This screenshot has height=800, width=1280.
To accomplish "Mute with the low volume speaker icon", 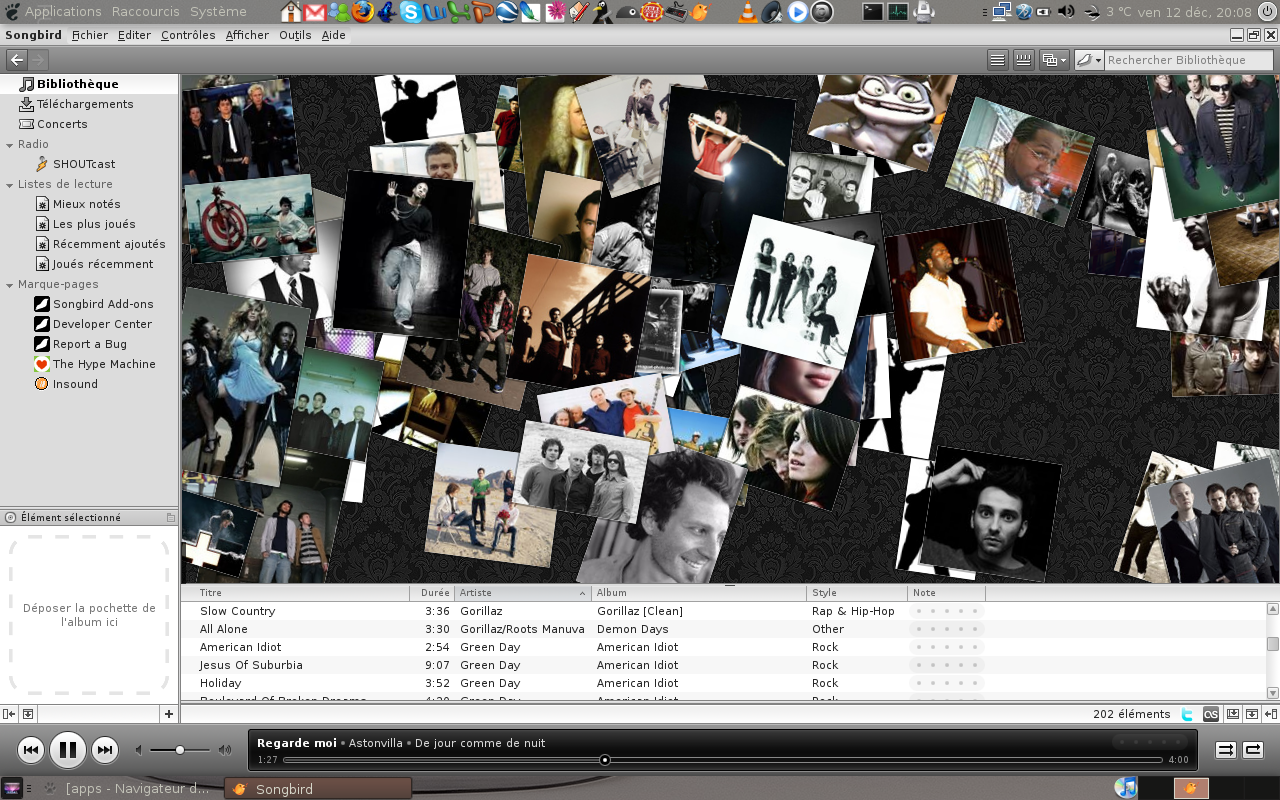I will tap(140, 750).
